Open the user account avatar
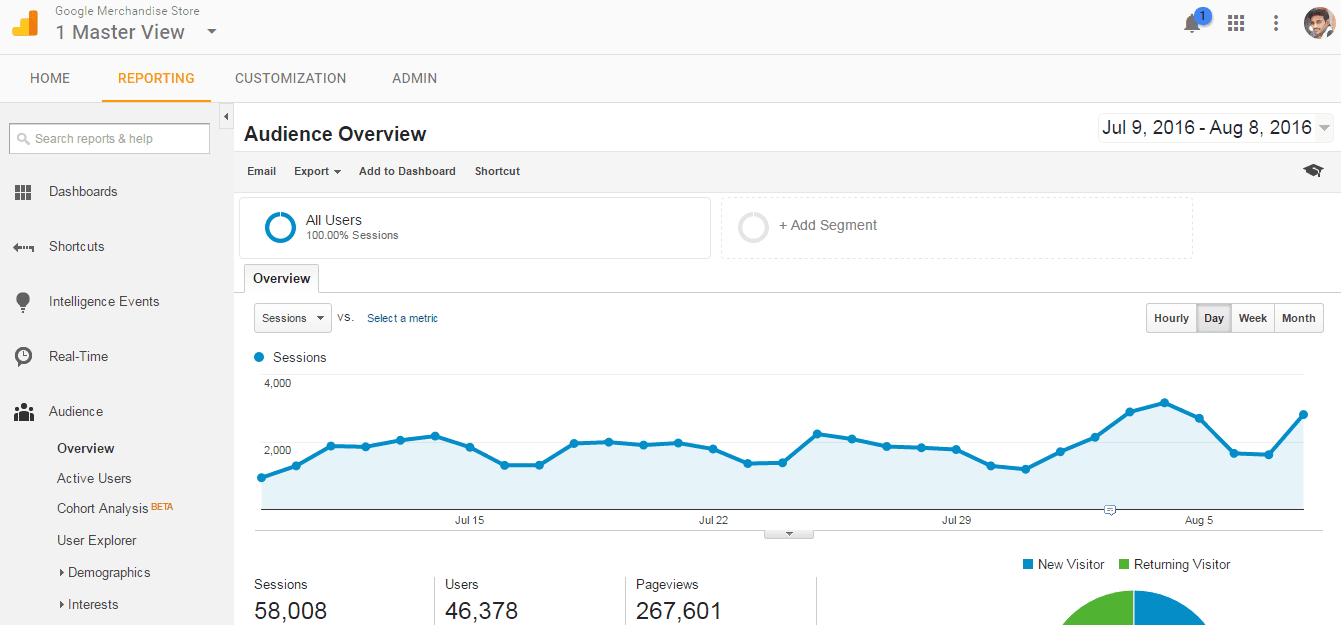1341x625 pixels. (1319, 23)
